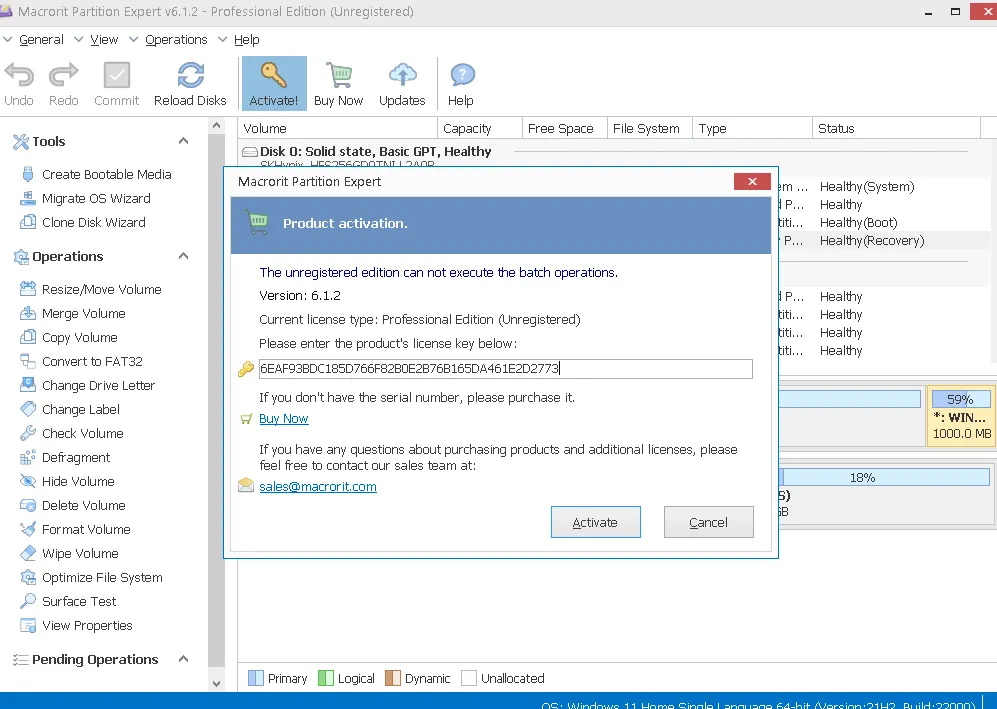This screenshot has width=997, height=709.
Task: Choose Optimize File System
Action: [x=92, y=577]
